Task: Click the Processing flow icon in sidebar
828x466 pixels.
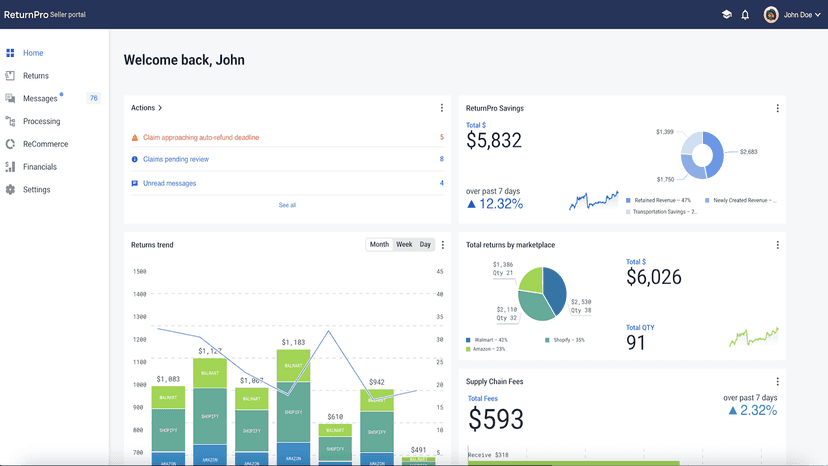Action: 10,121
